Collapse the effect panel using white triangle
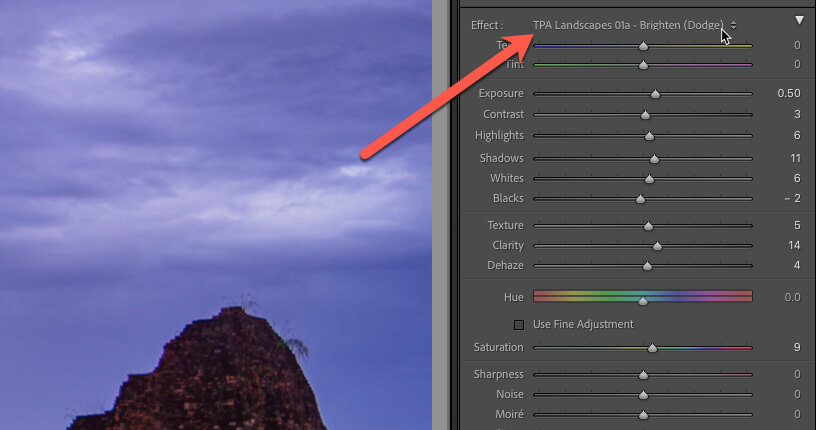This screenshot has width=816, height=430. click(799, 21)
